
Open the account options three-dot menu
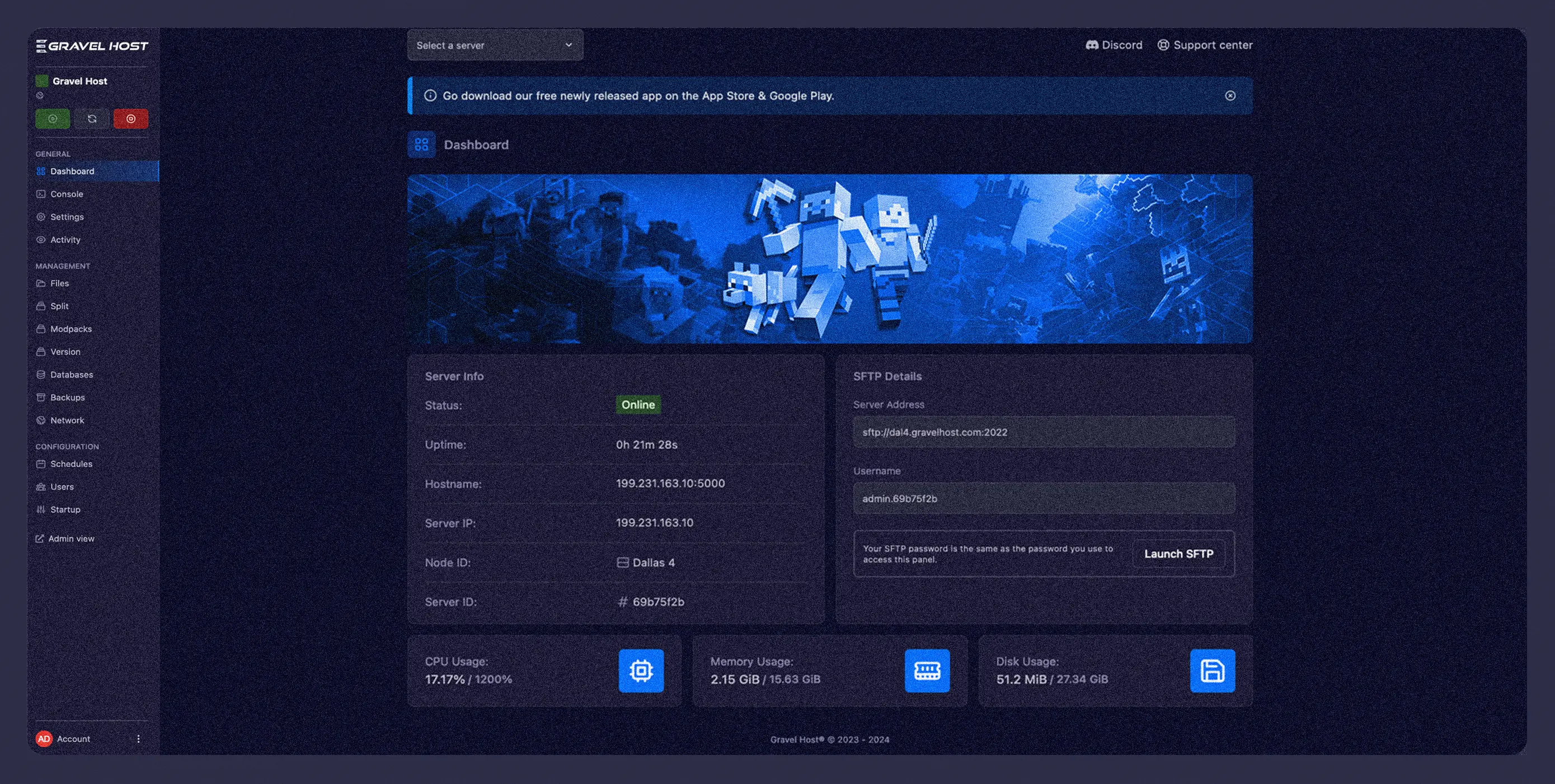tap(138, 739)
